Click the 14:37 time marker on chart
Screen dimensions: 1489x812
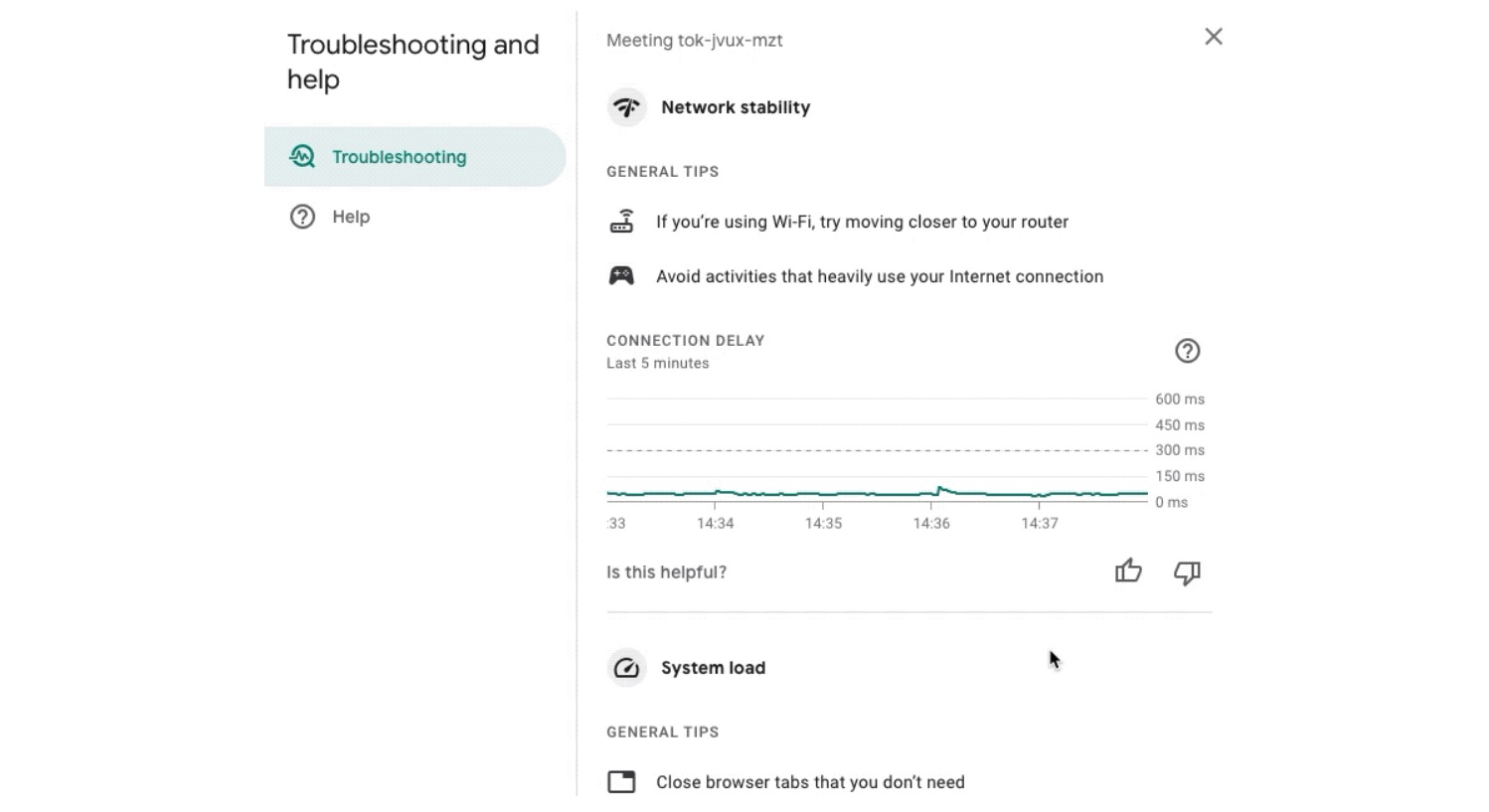coord(1040,524)
